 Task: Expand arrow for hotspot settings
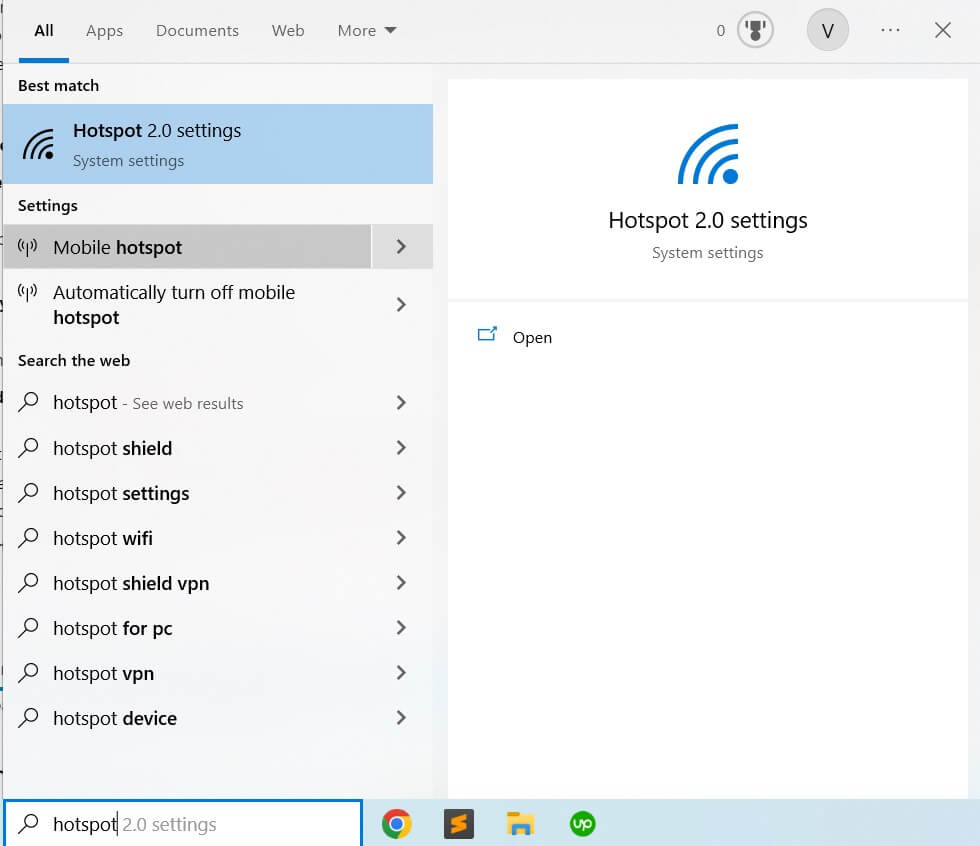coord(402,493)
